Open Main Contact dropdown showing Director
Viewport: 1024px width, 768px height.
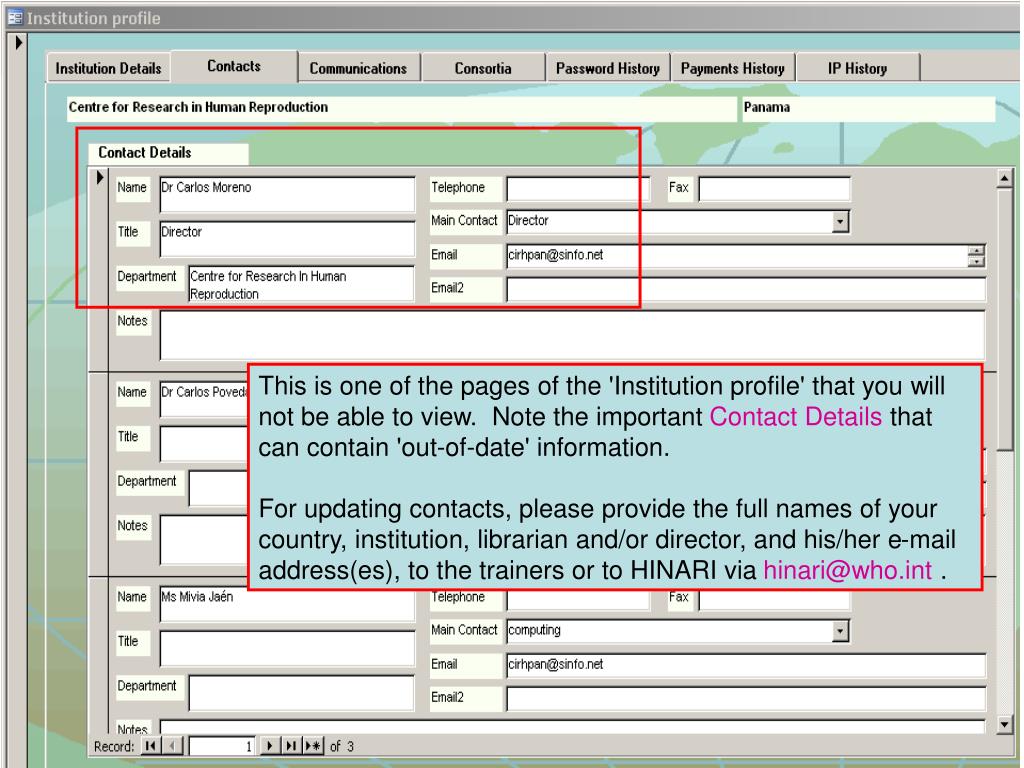click(840, 221)
